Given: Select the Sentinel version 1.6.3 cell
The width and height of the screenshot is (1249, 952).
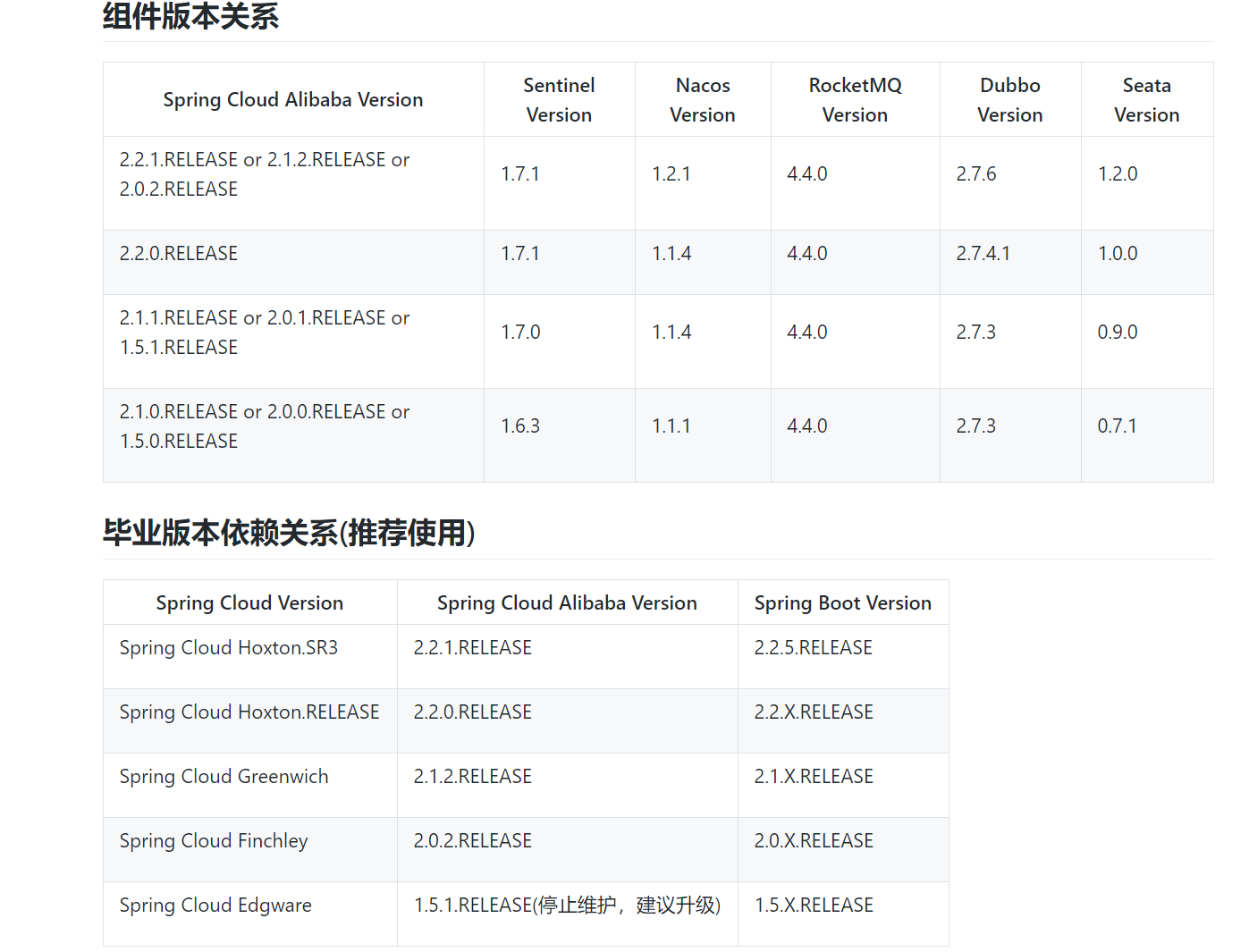Looking at the screenshot, I should point(520,426).
